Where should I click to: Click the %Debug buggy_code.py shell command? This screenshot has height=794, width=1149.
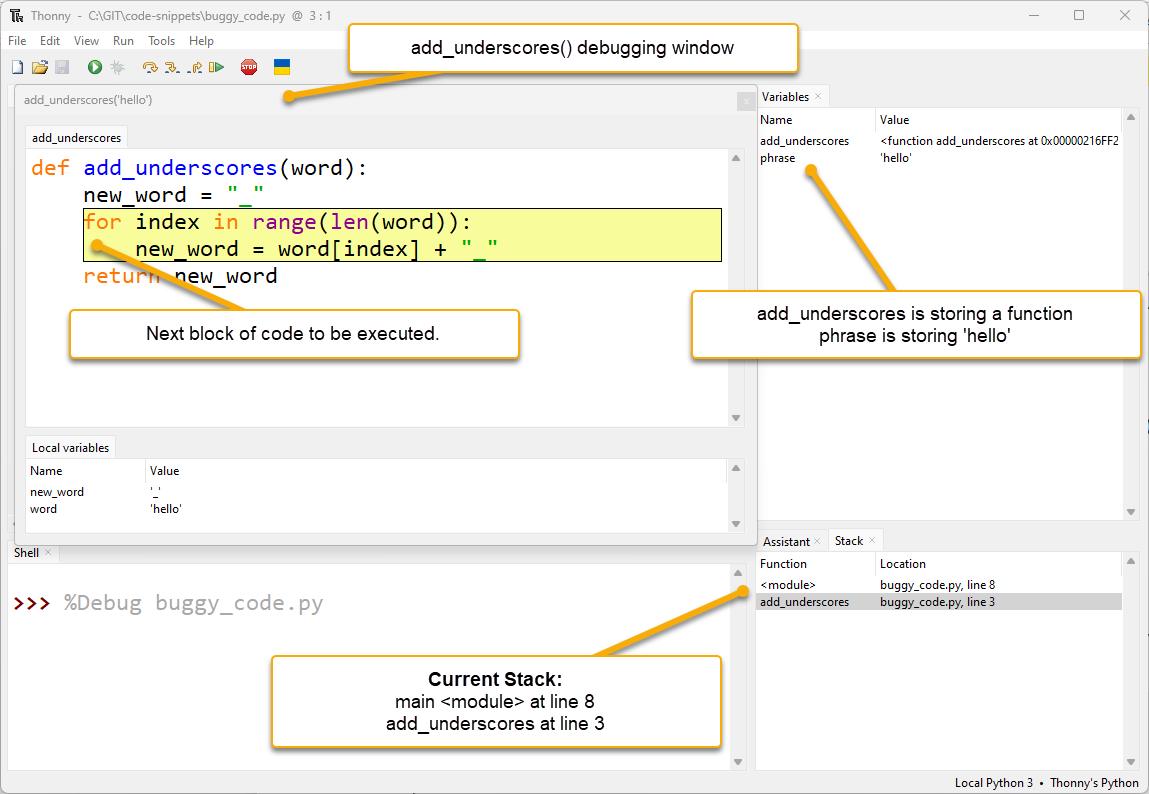193,604
